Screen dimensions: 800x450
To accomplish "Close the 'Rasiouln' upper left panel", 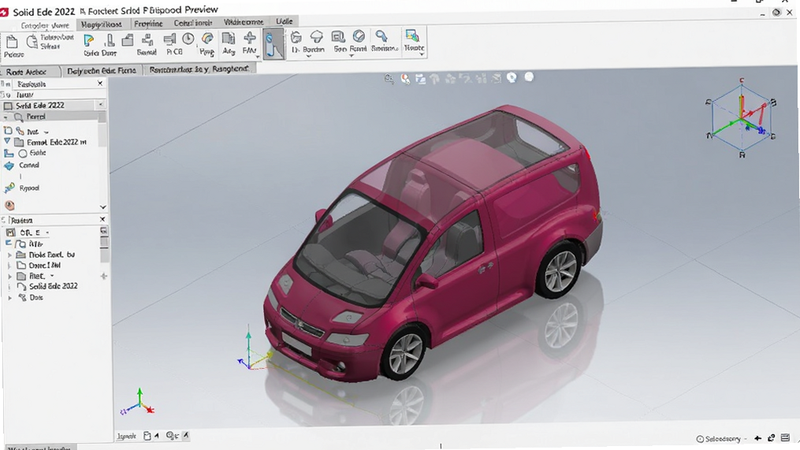I will [x=100, y=83].
